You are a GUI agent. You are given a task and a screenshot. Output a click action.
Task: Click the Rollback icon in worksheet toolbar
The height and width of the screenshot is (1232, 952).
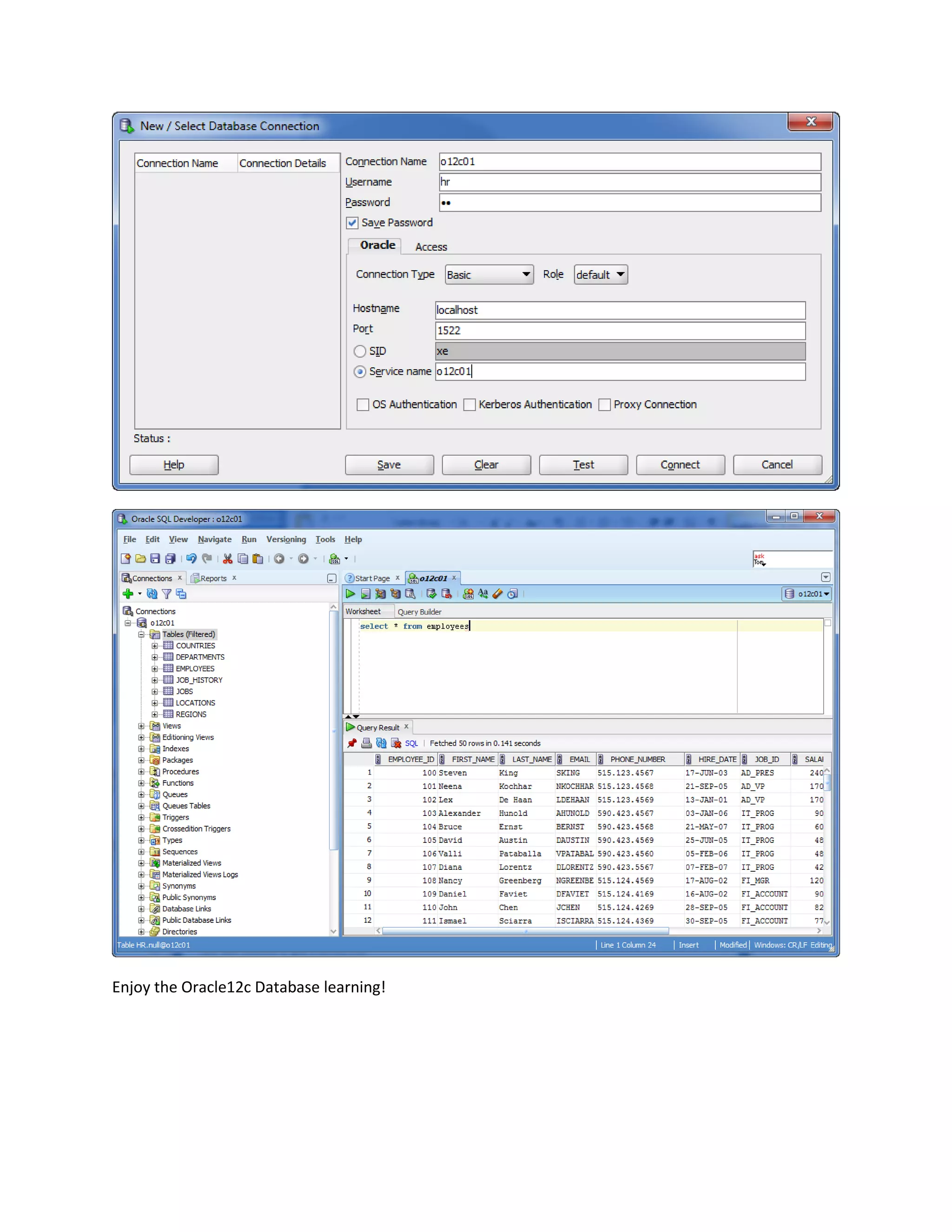click(x=447, y=593)
